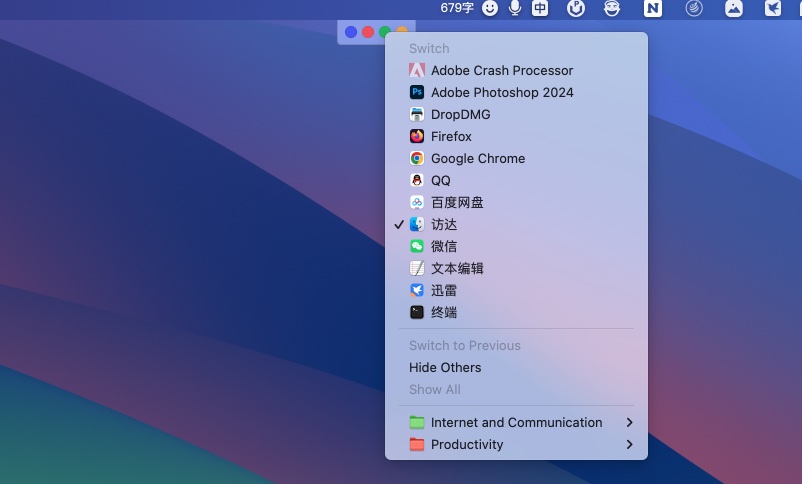Click the 679字 word count indicator

(x=457, y=8)
